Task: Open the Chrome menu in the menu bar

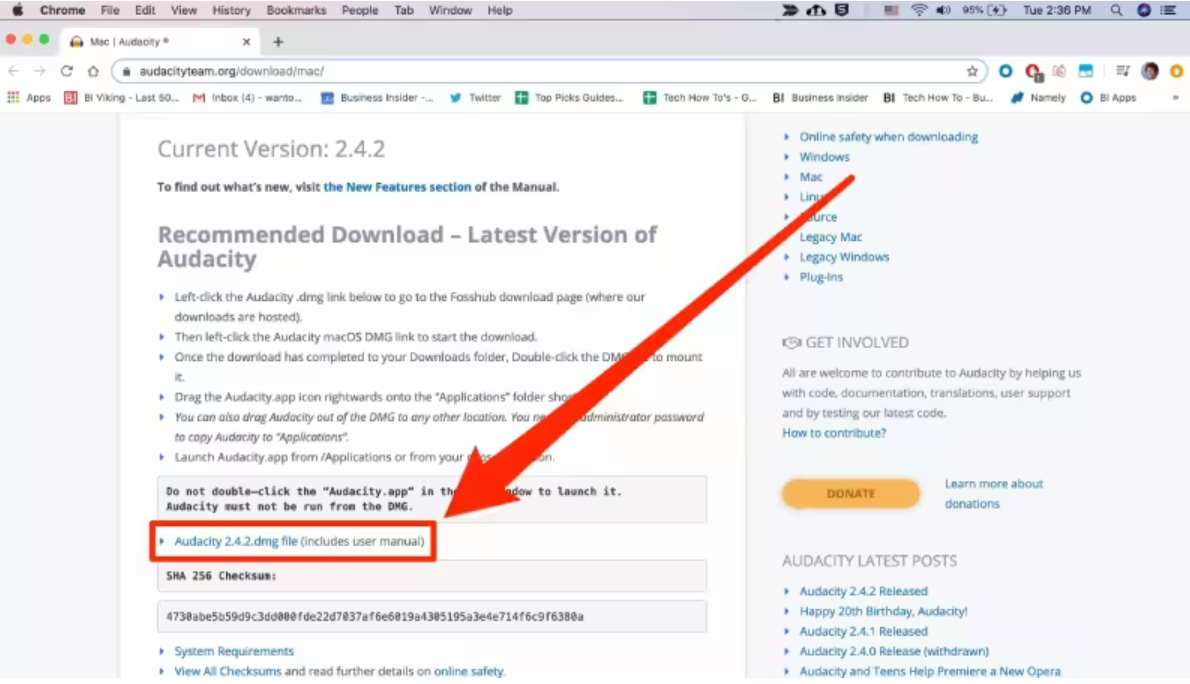Action: point(62,11)
